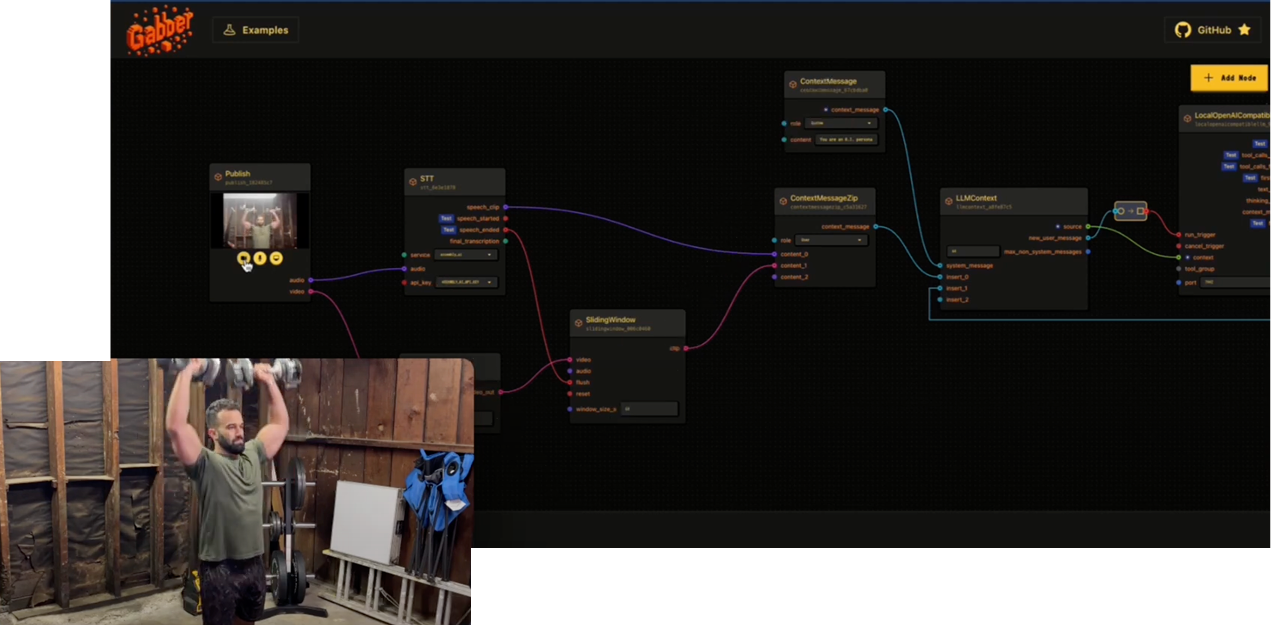Click the ContextMessage content text field
This screenshot has height=625, width=1271.
click(846, 140)
